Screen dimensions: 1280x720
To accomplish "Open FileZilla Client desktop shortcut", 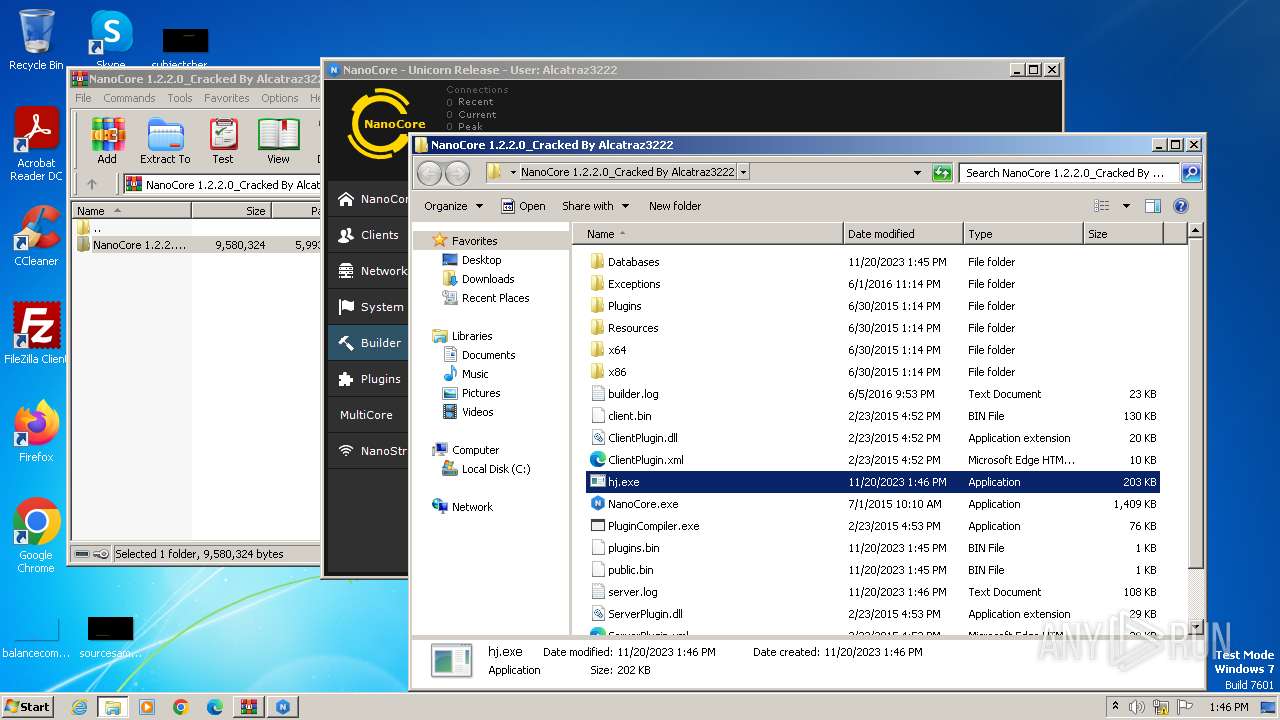I will 36,334.
